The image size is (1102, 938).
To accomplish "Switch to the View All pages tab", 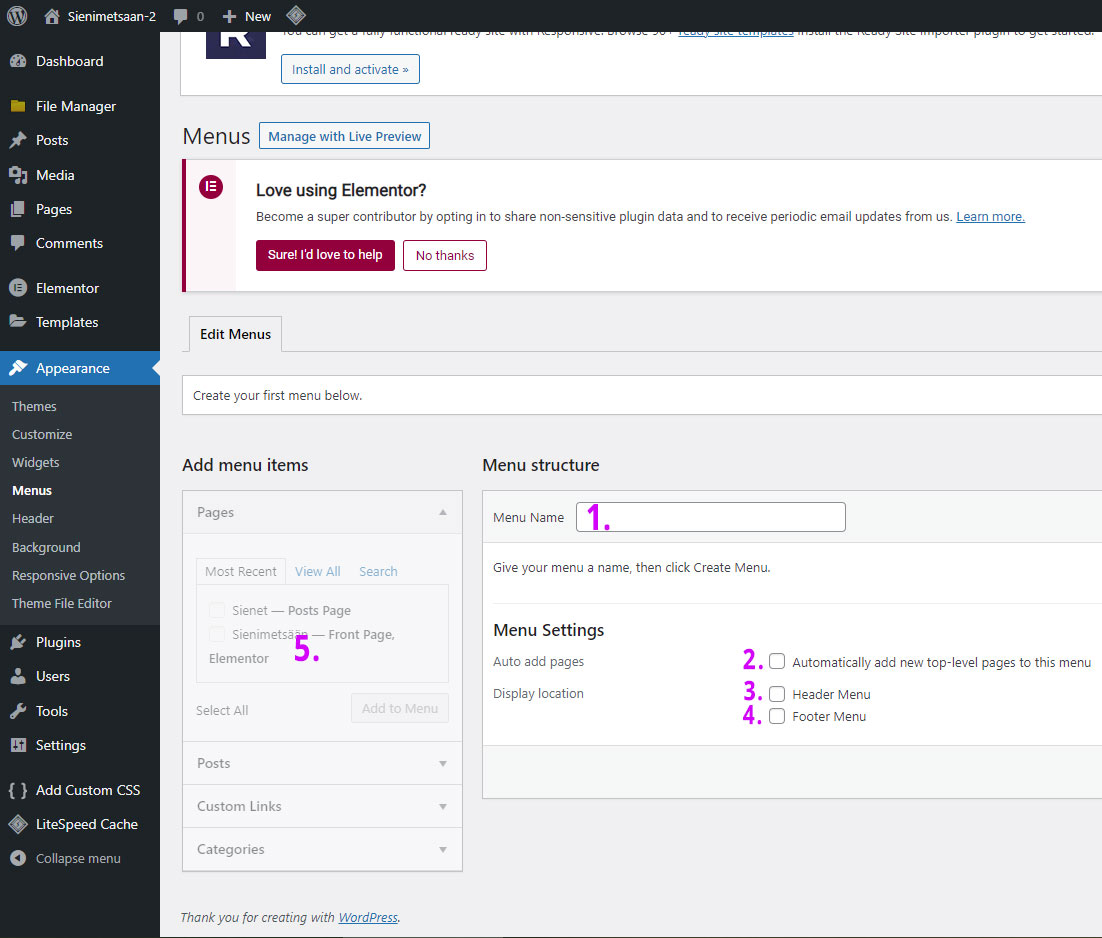I will [x=318, y=571].
